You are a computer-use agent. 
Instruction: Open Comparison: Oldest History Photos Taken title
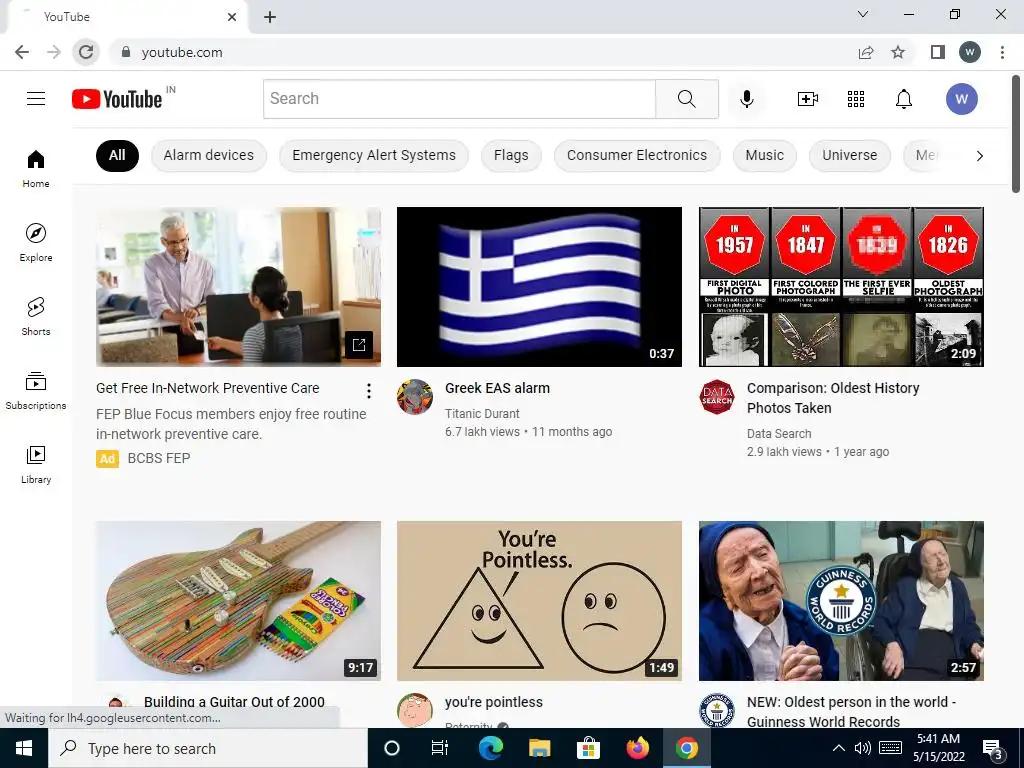(x=833, y=398)
